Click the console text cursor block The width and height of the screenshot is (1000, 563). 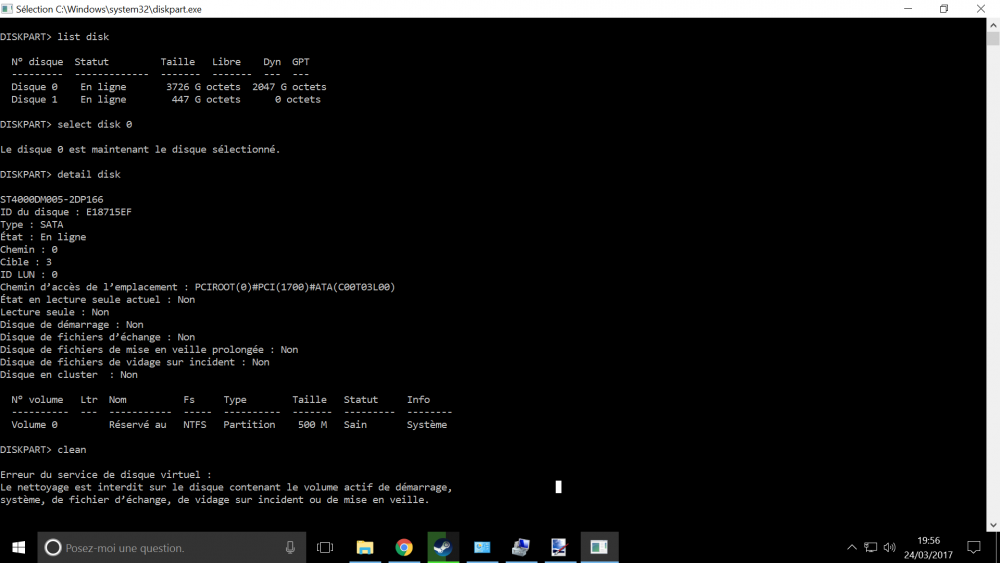pos(558,487)
